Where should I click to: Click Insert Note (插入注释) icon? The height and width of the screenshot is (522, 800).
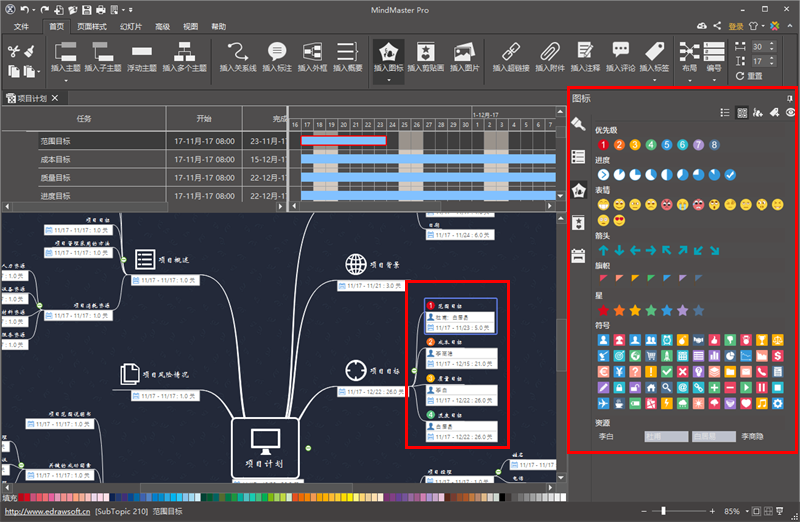(585, 51)
